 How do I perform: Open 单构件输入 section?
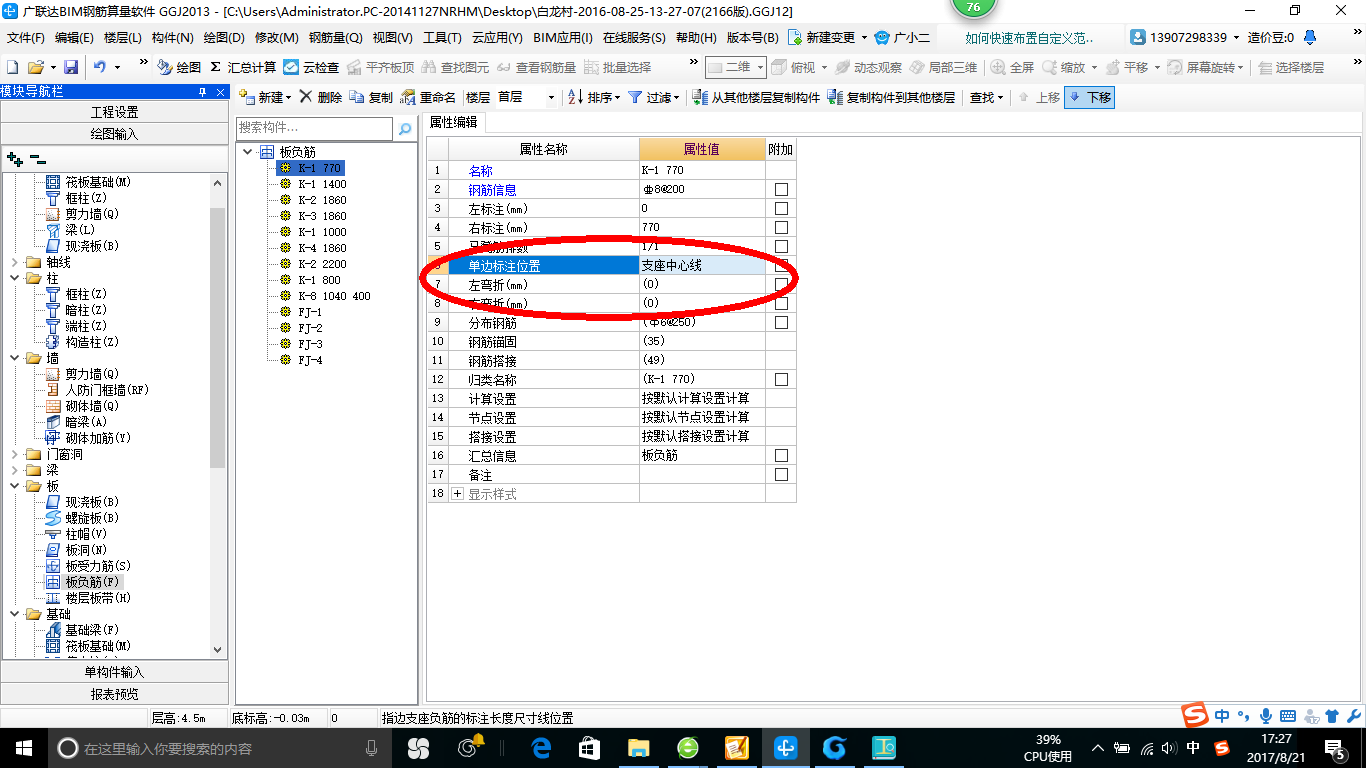(x=114, y=672)
